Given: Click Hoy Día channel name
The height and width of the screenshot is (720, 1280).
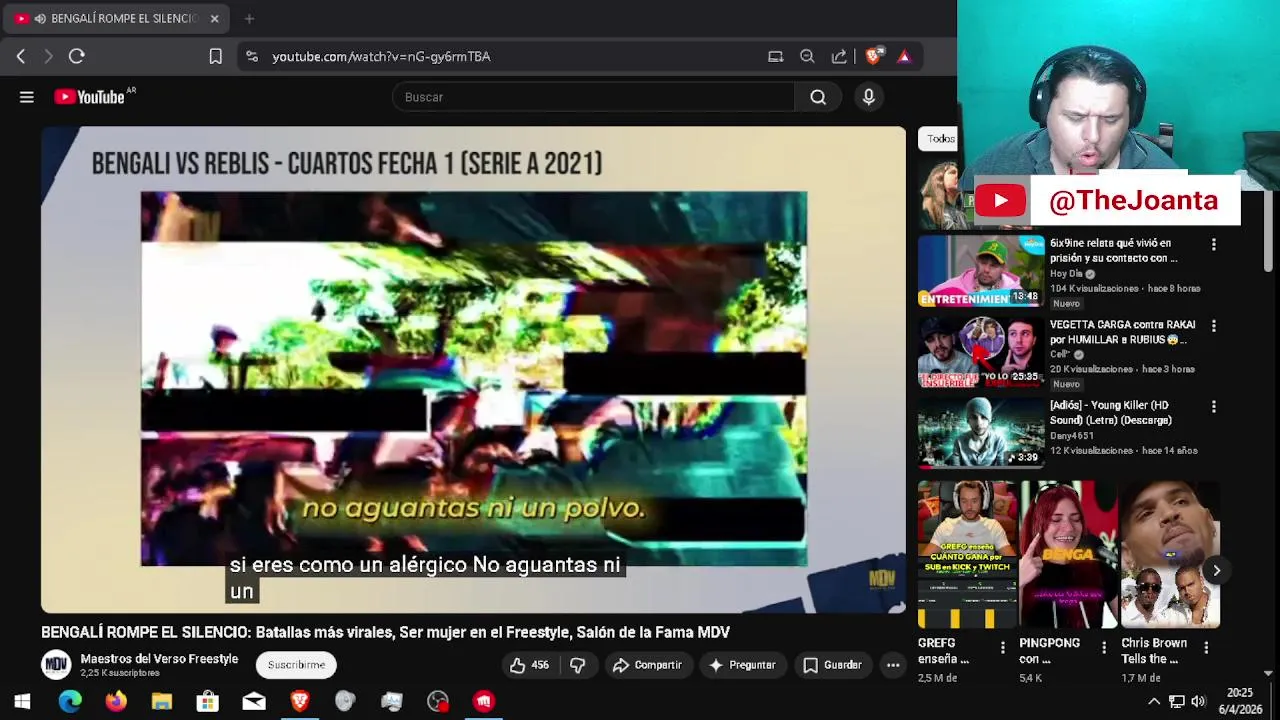Looking at the screenshot, I should [x=1066, y=274].
